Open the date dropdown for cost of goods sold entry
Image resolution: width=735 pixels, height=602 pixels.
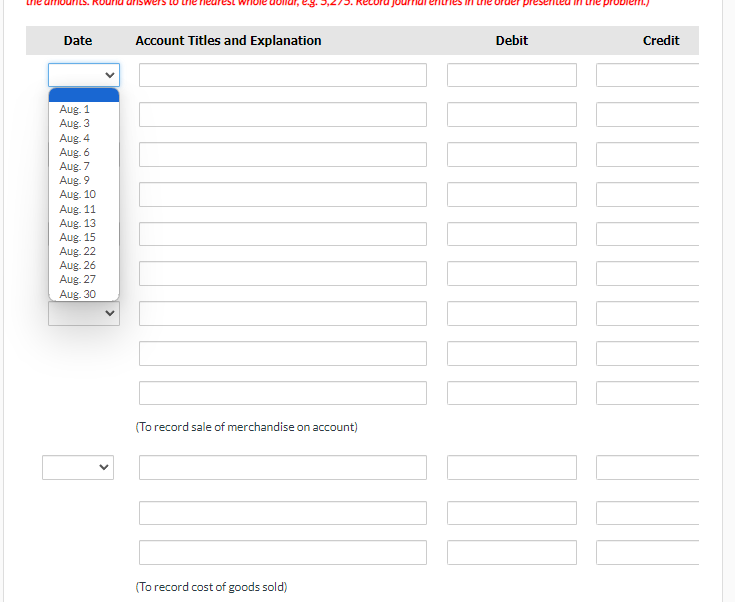point(78,467)
